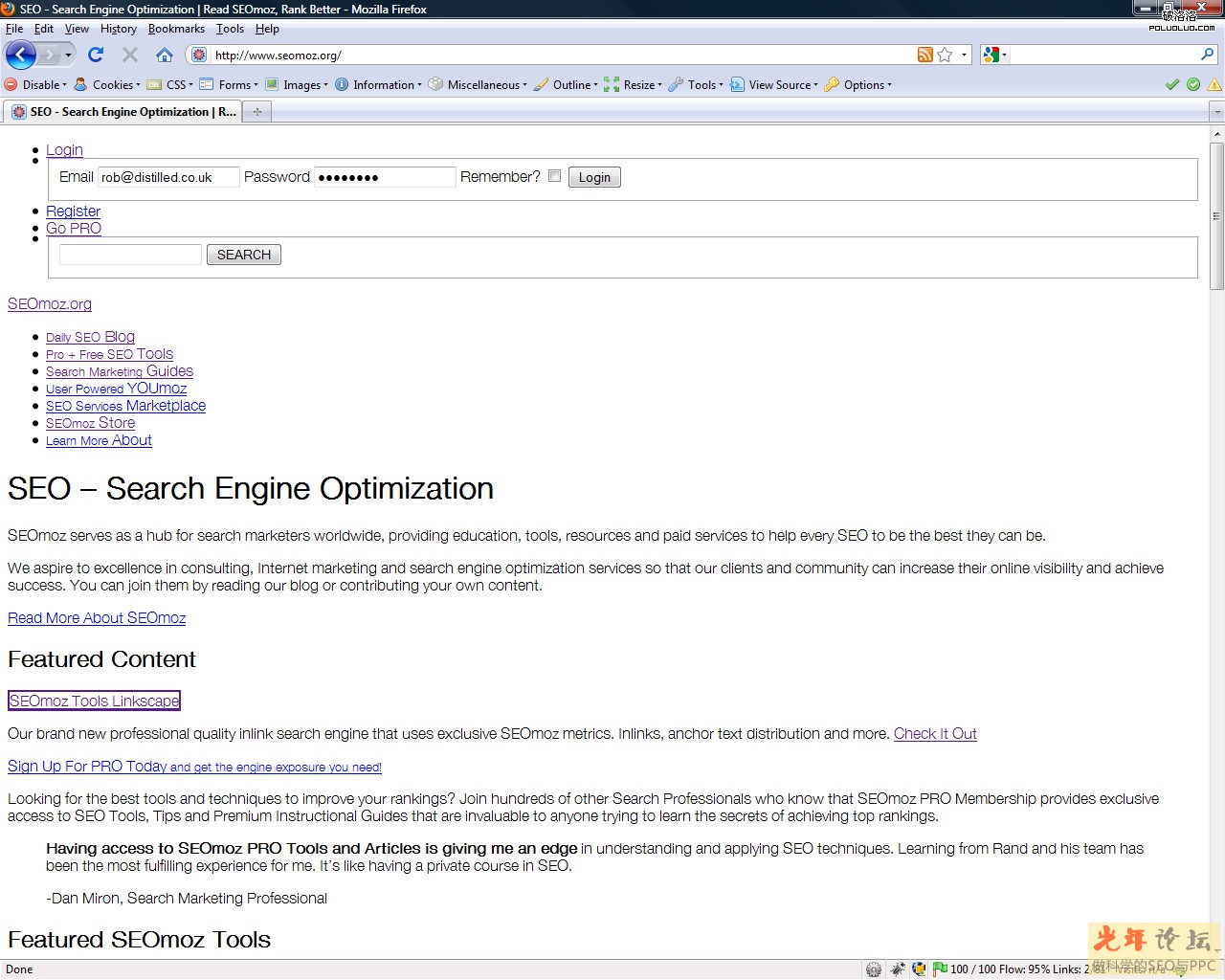Go to the browser Home page icon
This screenshot has height=980, width=1225.
coord(165,55)
